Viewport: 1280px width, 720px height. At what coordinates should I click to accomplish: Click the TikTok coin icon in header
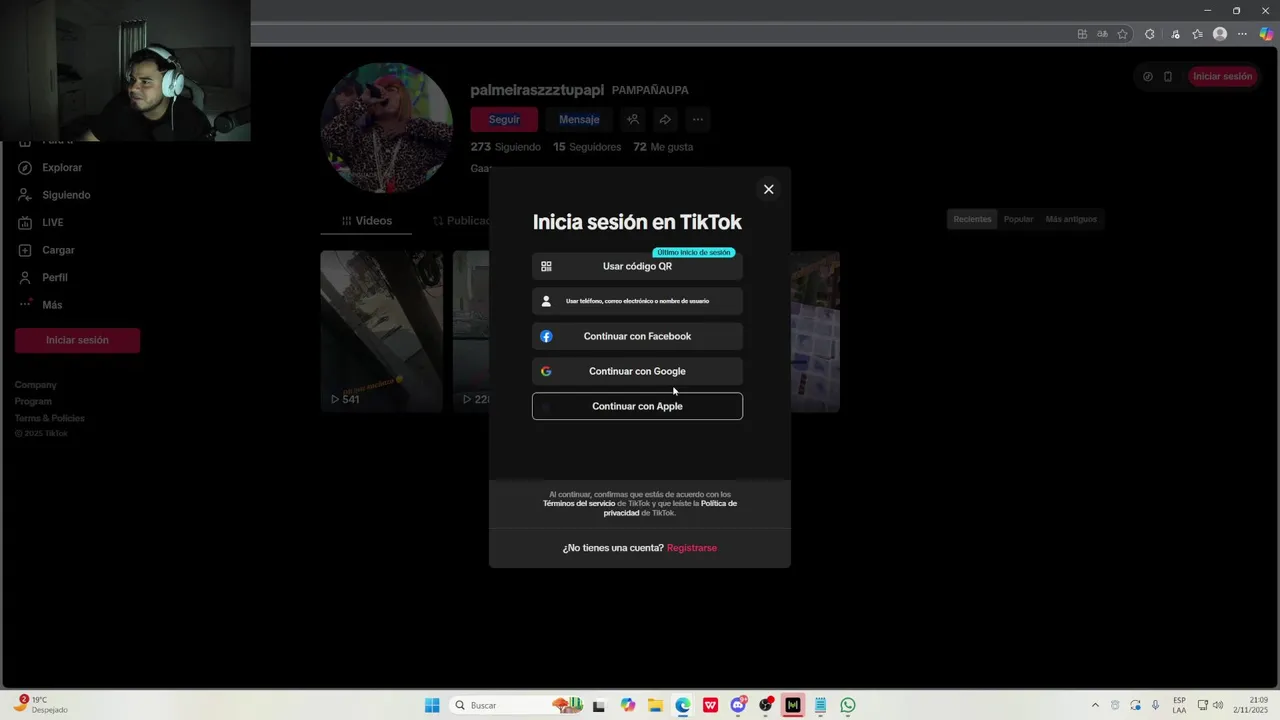point(1147,76)
